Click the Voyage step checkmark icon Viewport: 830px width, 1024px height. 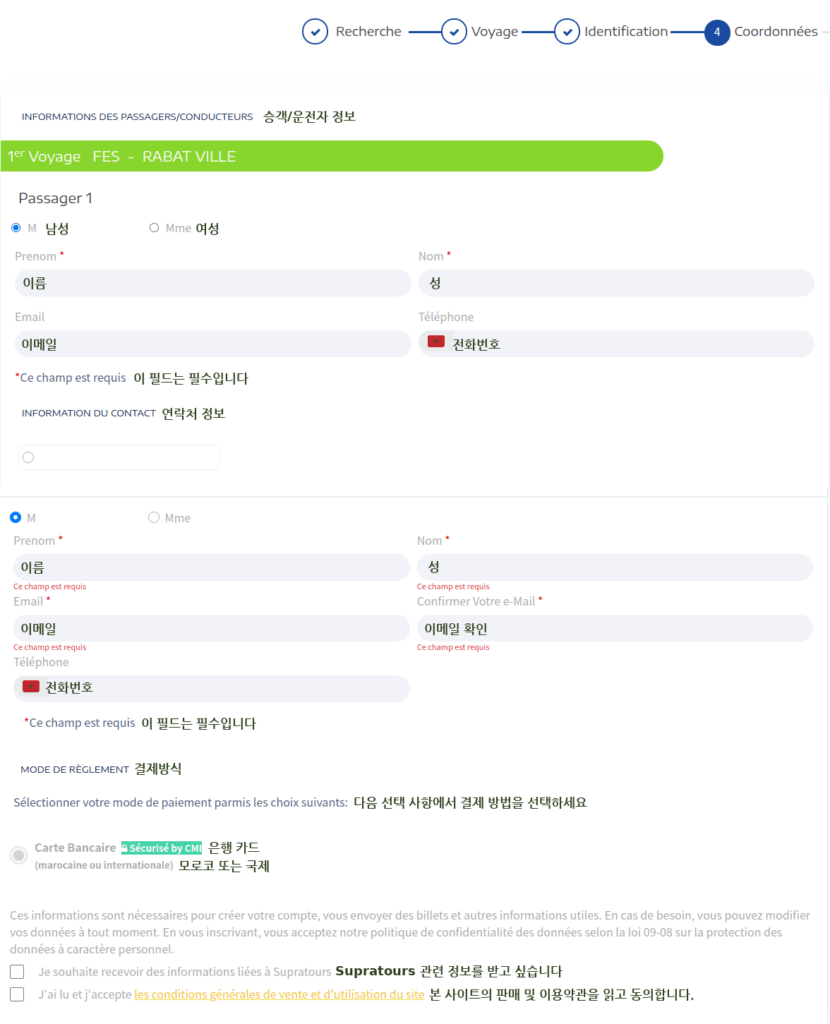454,32
